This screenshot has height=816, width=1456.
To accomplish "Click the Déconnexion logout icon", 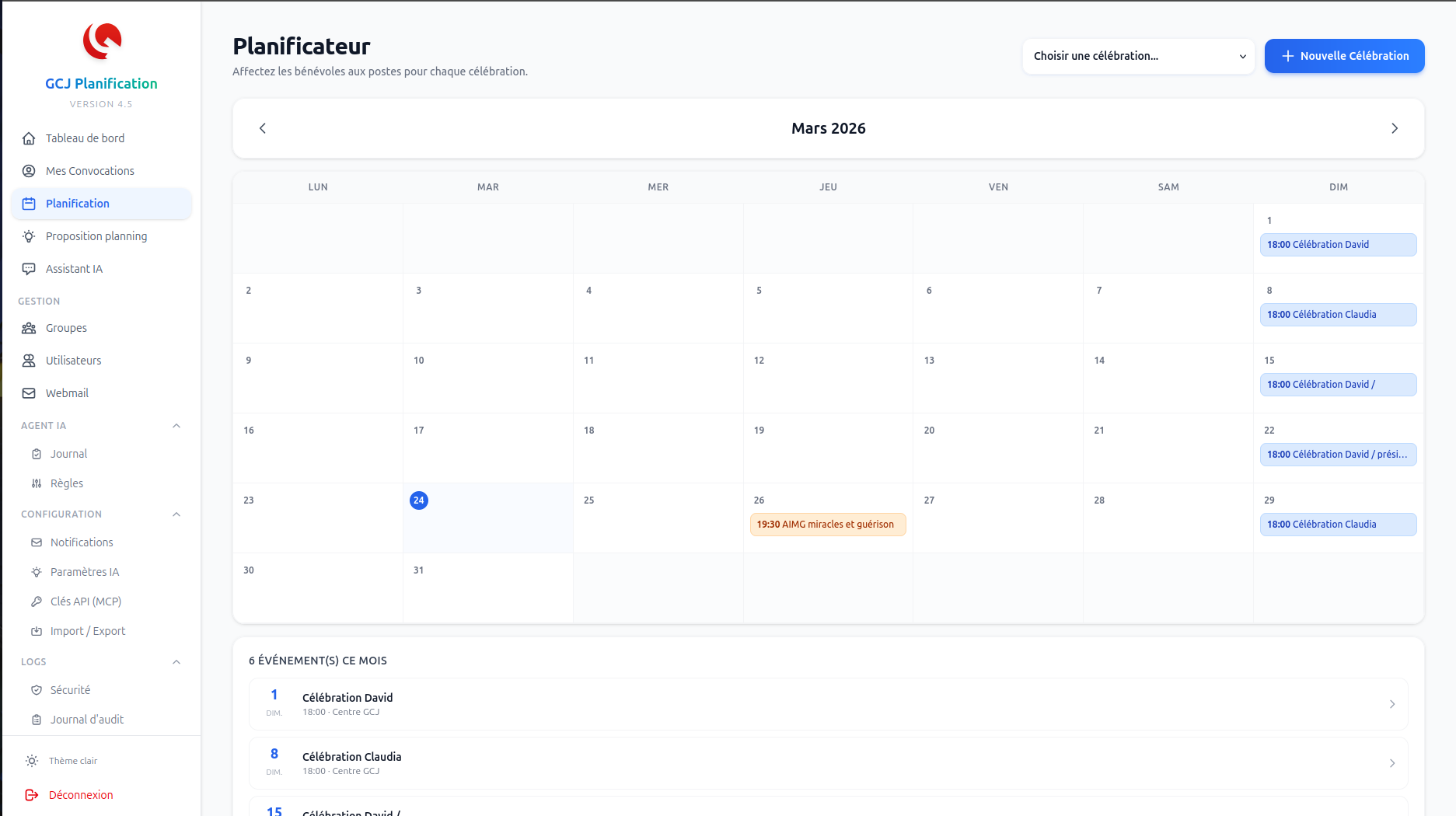I will click(x=32, y=795).
